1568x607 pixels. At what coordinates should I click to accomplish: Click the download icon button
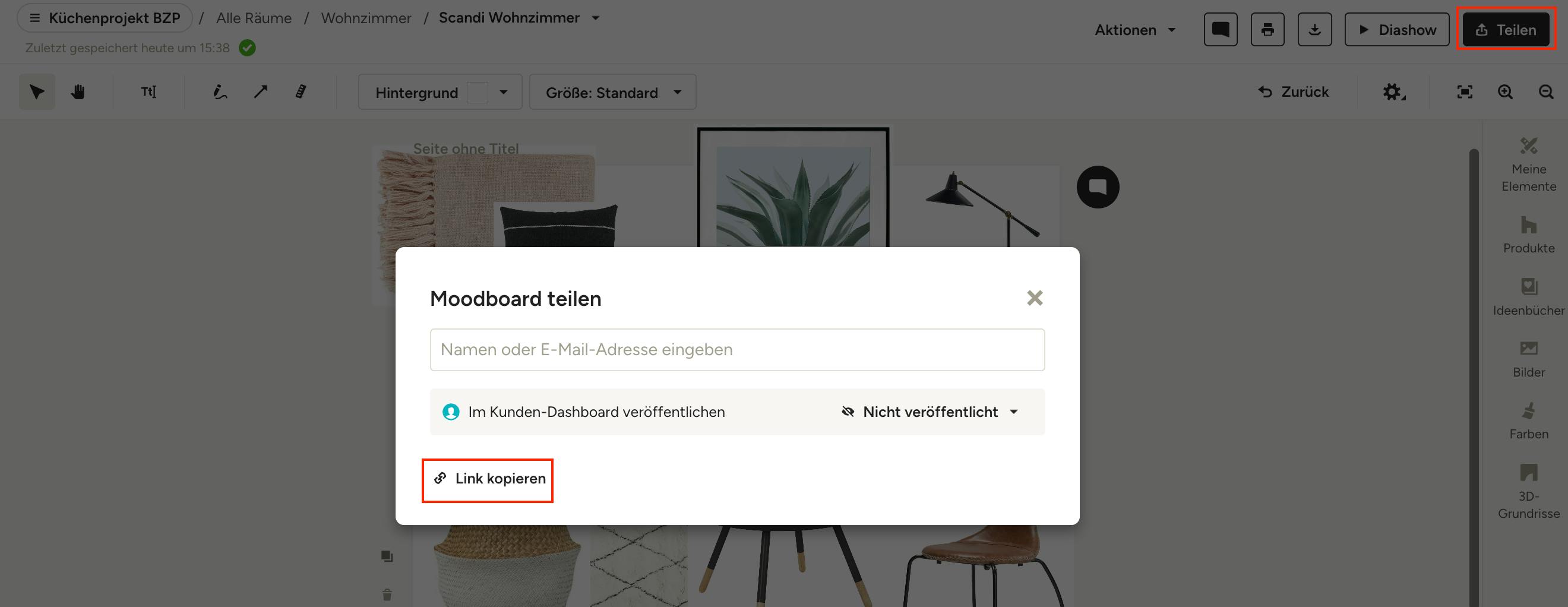coord(1314,29)
